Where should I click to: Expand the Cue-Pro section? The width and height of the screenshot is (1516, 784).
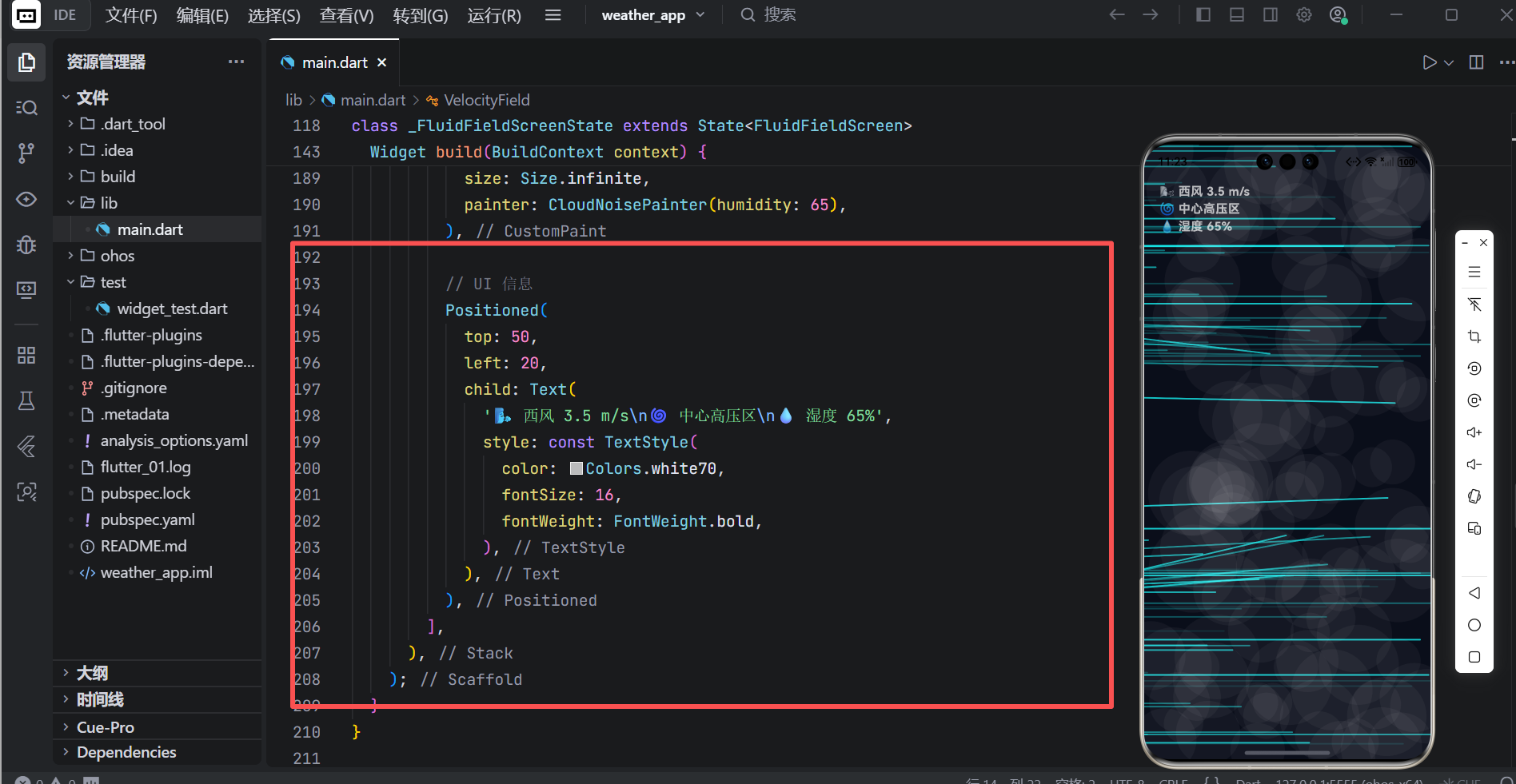157,727
